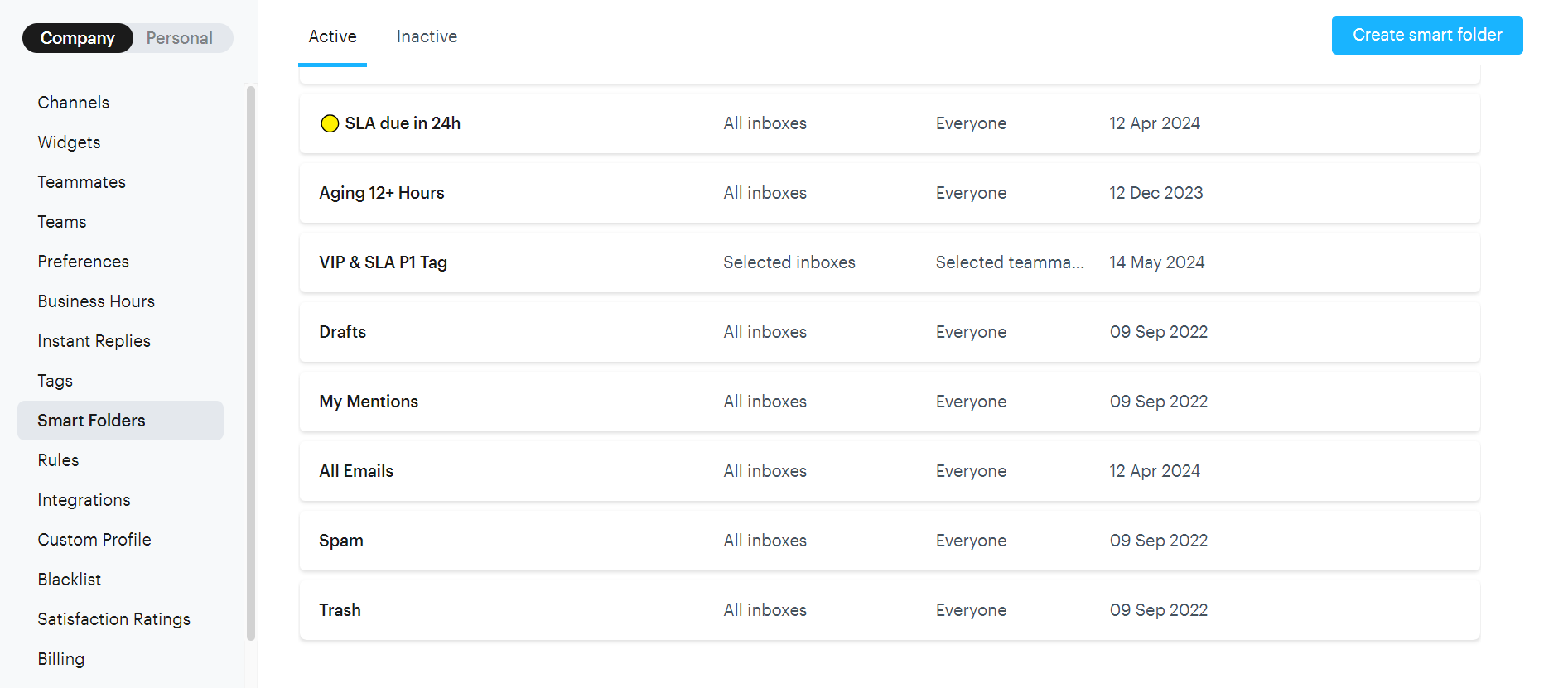Navigate to Rules in sidebar

coord(58,460)
